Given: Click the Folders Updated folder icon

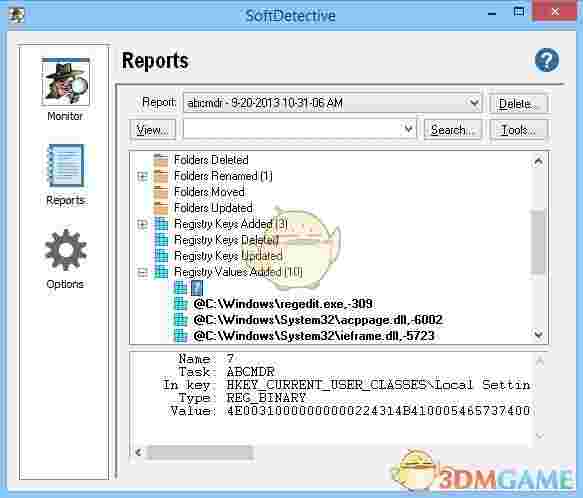Looking at the screenshot, I should [x=161, y=208].
